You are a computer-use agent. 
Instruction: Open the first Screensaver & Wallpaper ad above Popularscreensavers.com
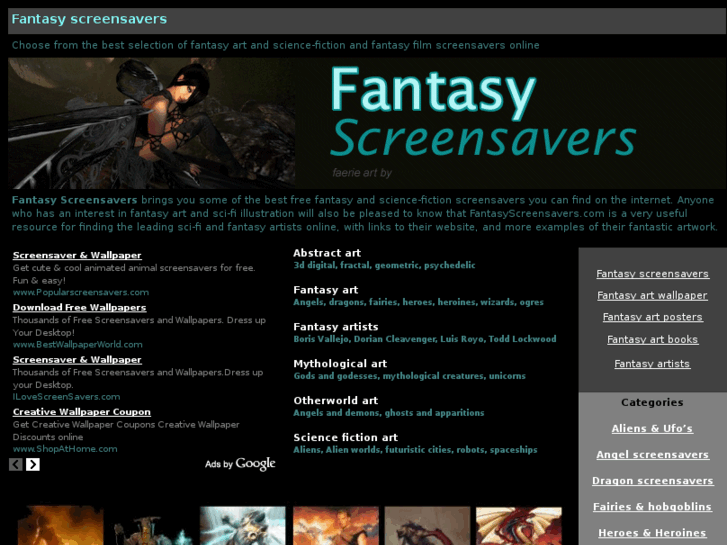click(77, 255)
